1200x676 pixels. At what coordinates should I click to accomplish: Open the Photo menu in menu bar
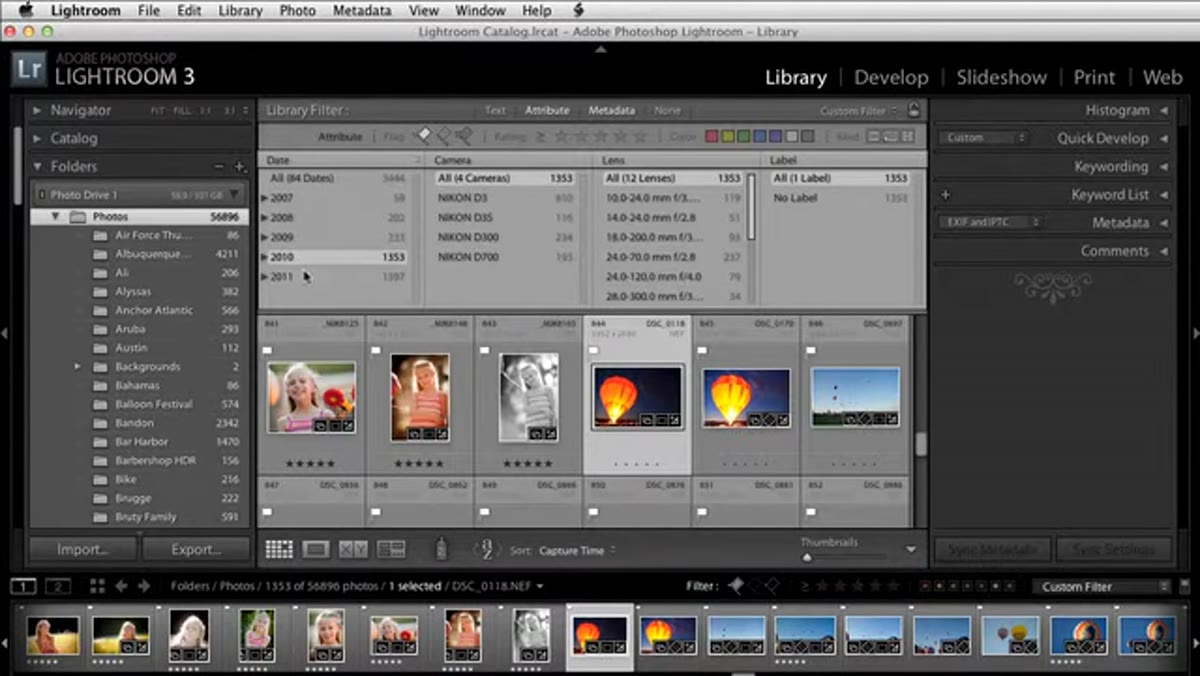(298, 11)
